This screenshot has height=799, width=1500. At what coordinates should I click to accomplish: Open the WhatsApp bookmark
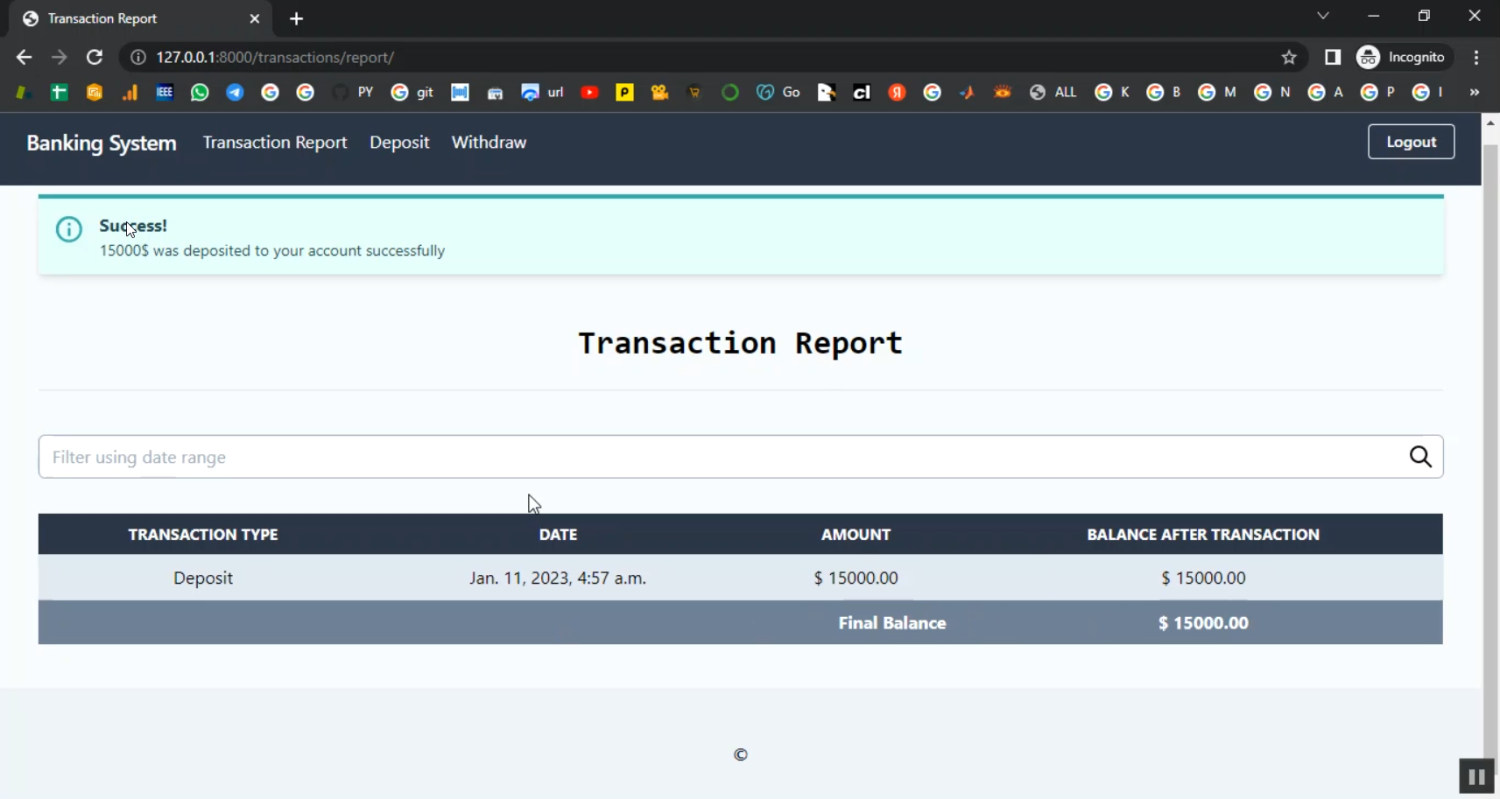pos(200,92)
